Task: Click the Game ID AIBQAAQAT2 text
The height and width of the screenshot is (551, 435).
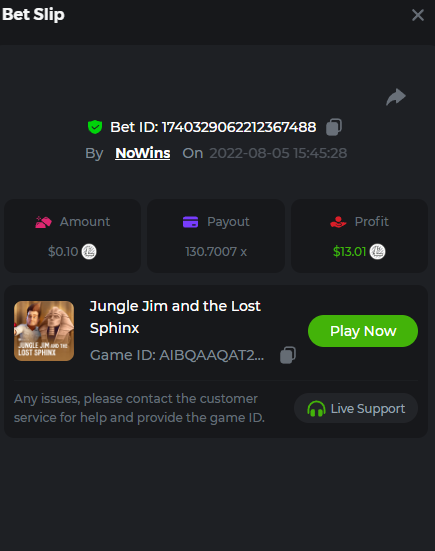Action: click(177, 355)
